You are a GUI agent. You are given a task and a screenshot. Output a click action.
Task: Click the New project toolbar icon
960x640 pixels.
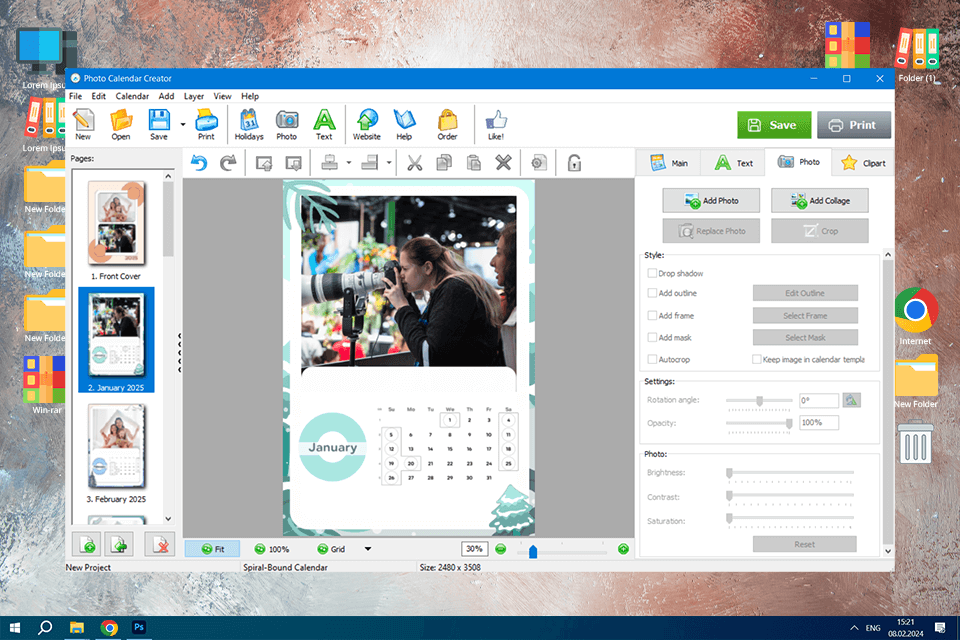83,124
